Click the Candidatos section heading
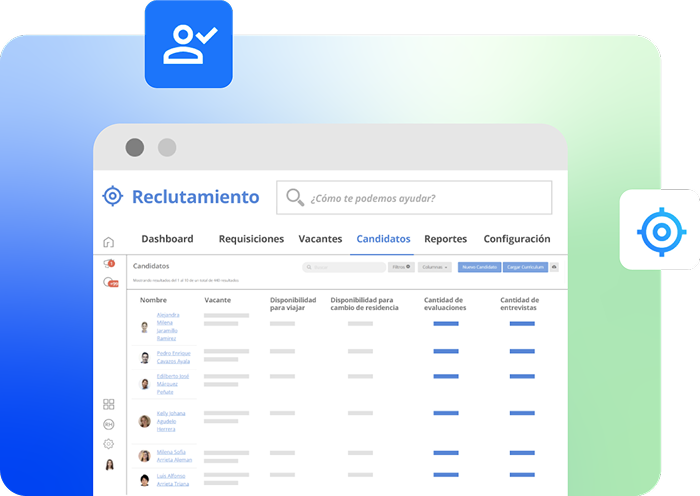The height and width of the screenshot is (496, 700). pos(151,266)
